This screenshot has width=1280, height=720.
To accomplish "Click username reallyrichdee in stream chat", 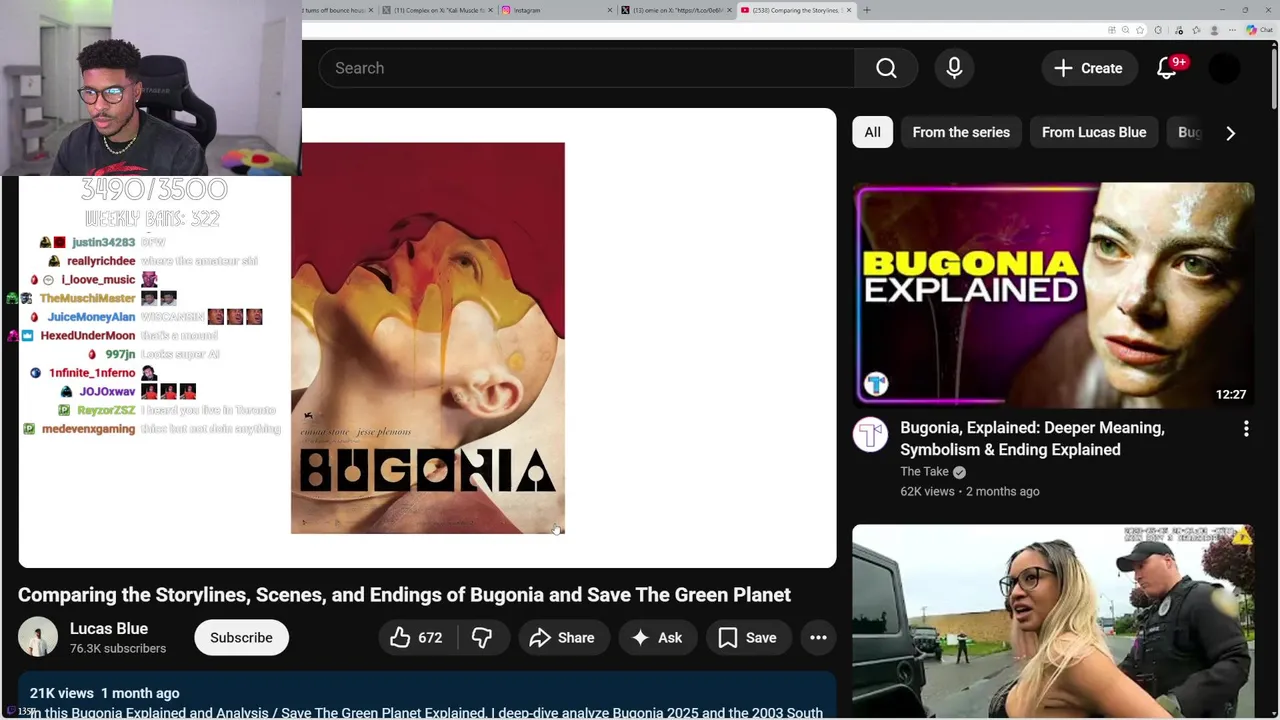I will click(101, 261).
